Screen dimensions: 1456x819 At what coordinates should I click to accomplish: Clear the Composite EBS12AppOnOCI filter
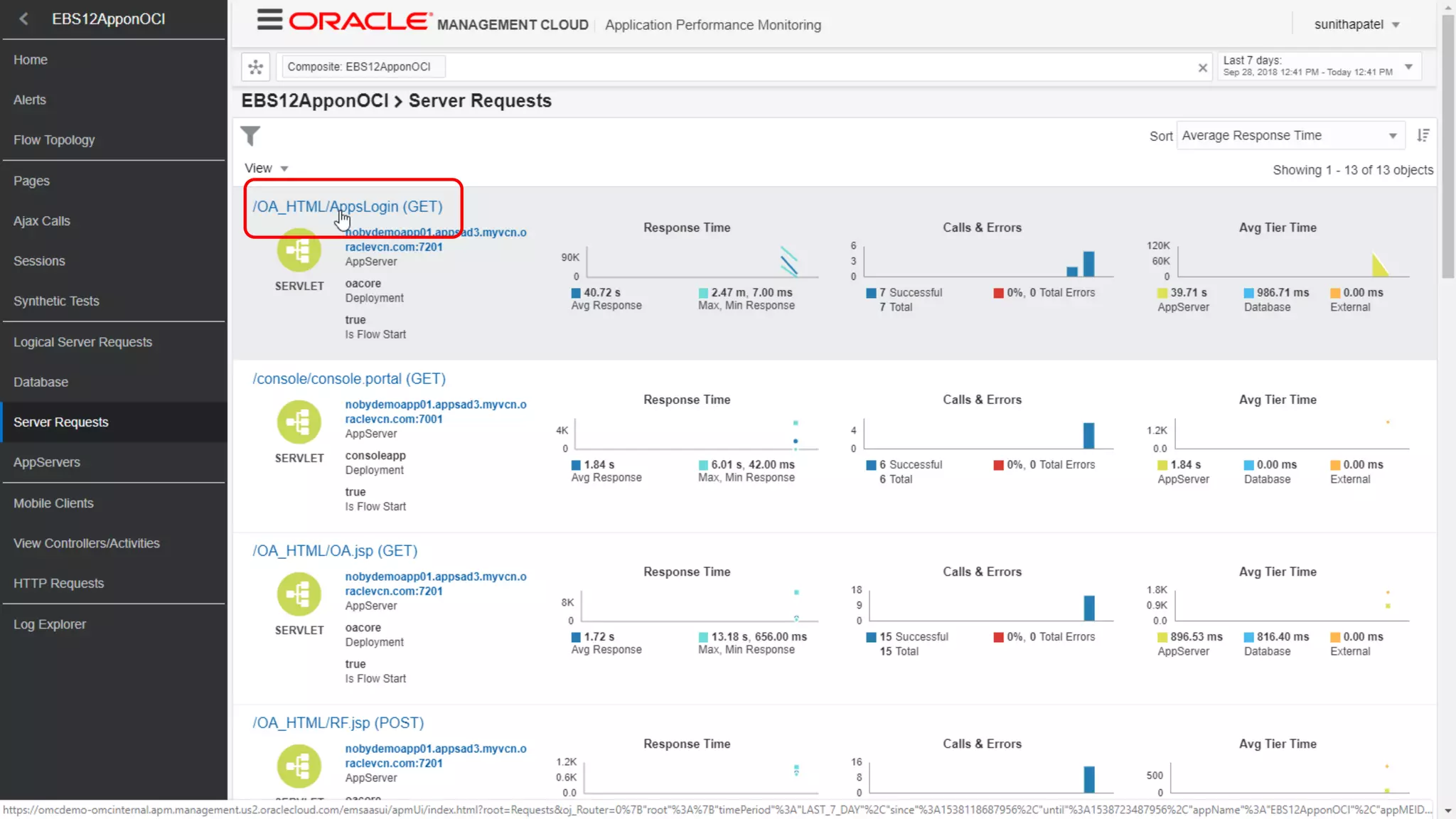[1202, 68]
